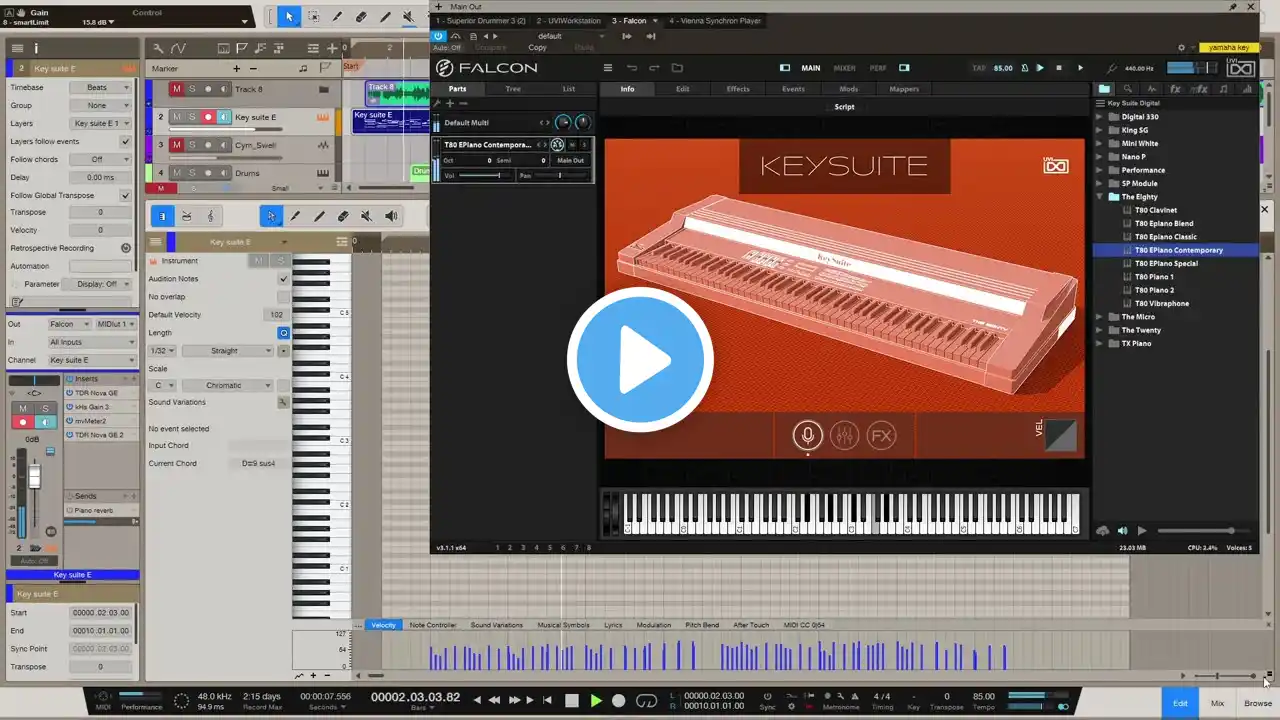Toggle Layers follow events checkbox
Image resolution: width=1280 pixels, height=720 pixels.
[125, 141]
